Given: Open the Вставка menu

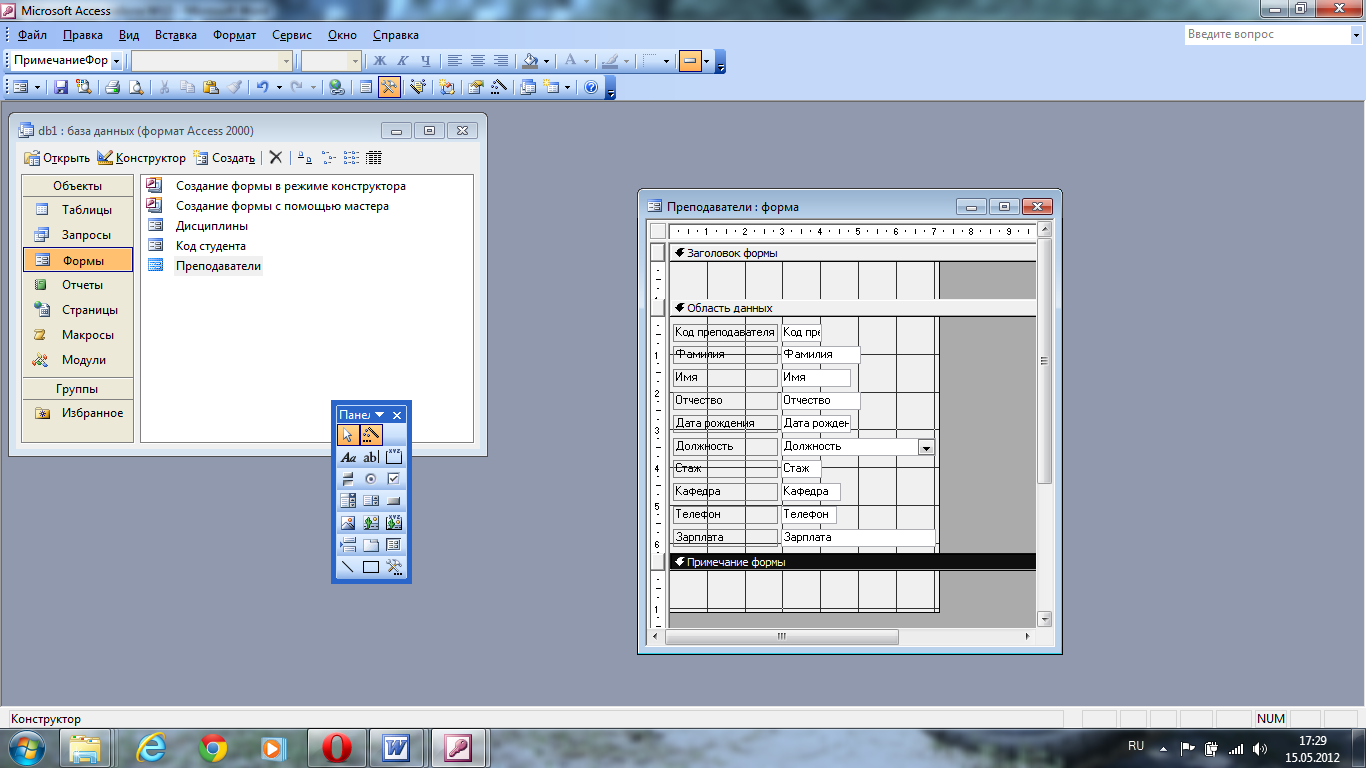Looking at the screenshot, I should (x=176, y=35).
